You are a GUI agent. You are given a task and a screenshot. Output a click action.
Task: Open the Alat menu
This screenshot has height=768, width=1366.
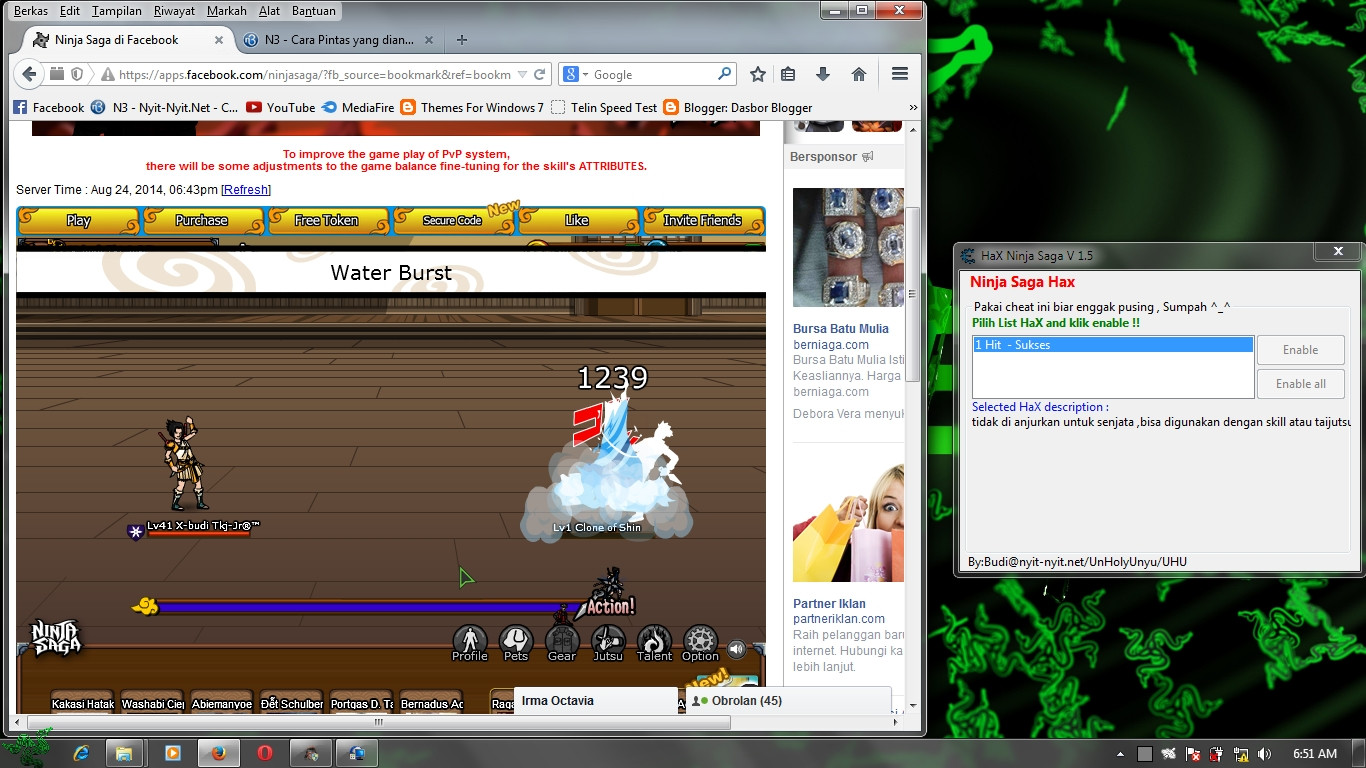click(x=269, y=11)
